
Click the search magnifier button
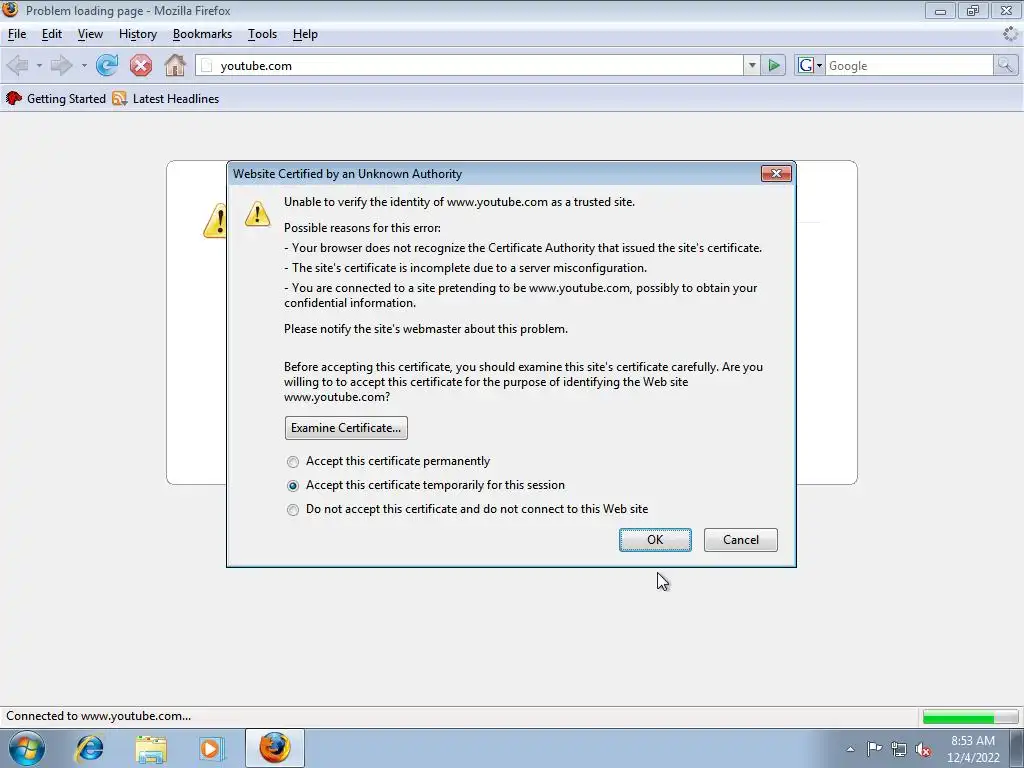click(x=1005, y=65)
